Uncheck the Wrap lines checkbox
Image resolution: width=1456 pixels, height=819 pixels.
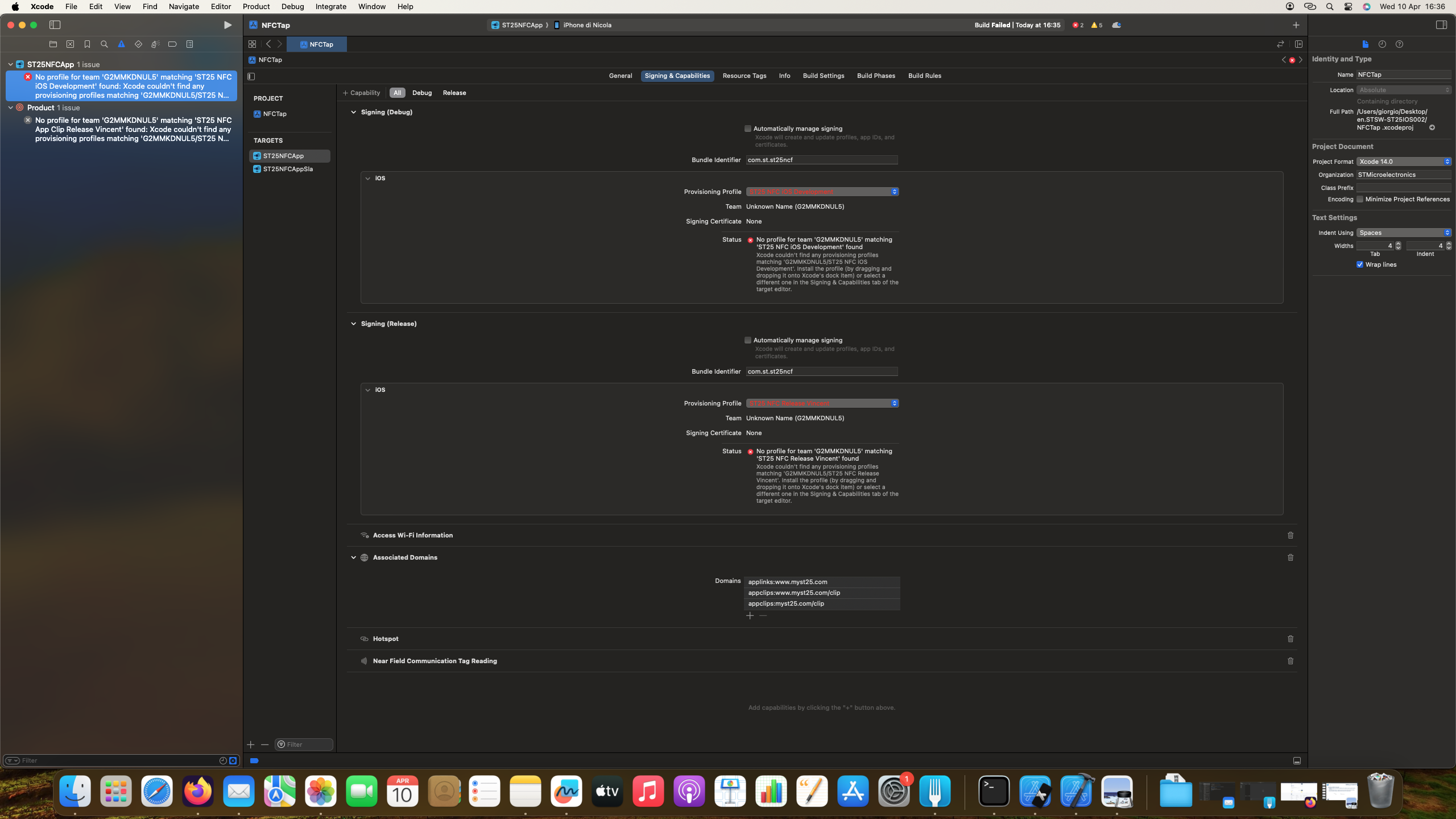1360,264
